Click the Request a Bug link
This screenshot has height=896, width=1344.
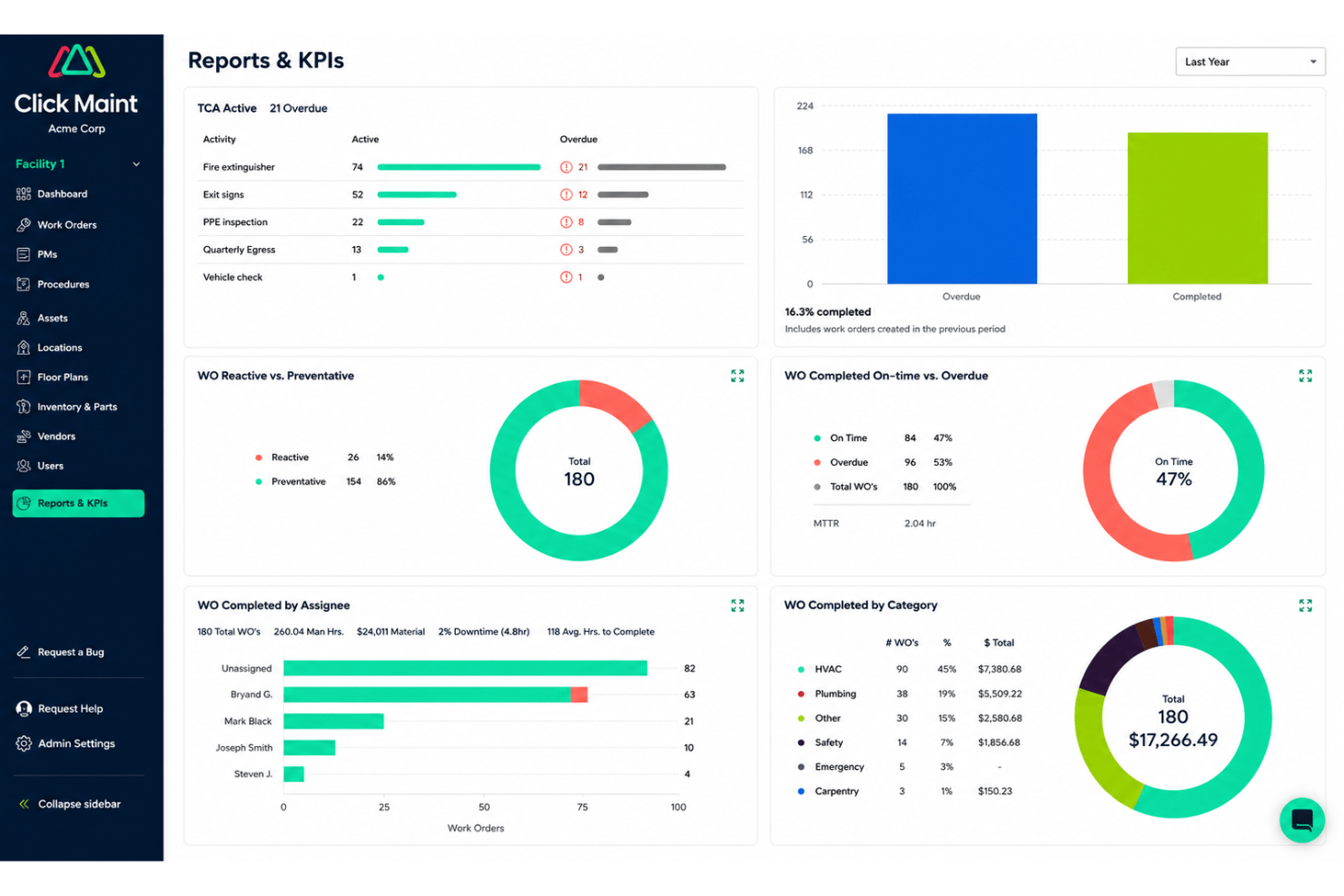coord(71,652)
